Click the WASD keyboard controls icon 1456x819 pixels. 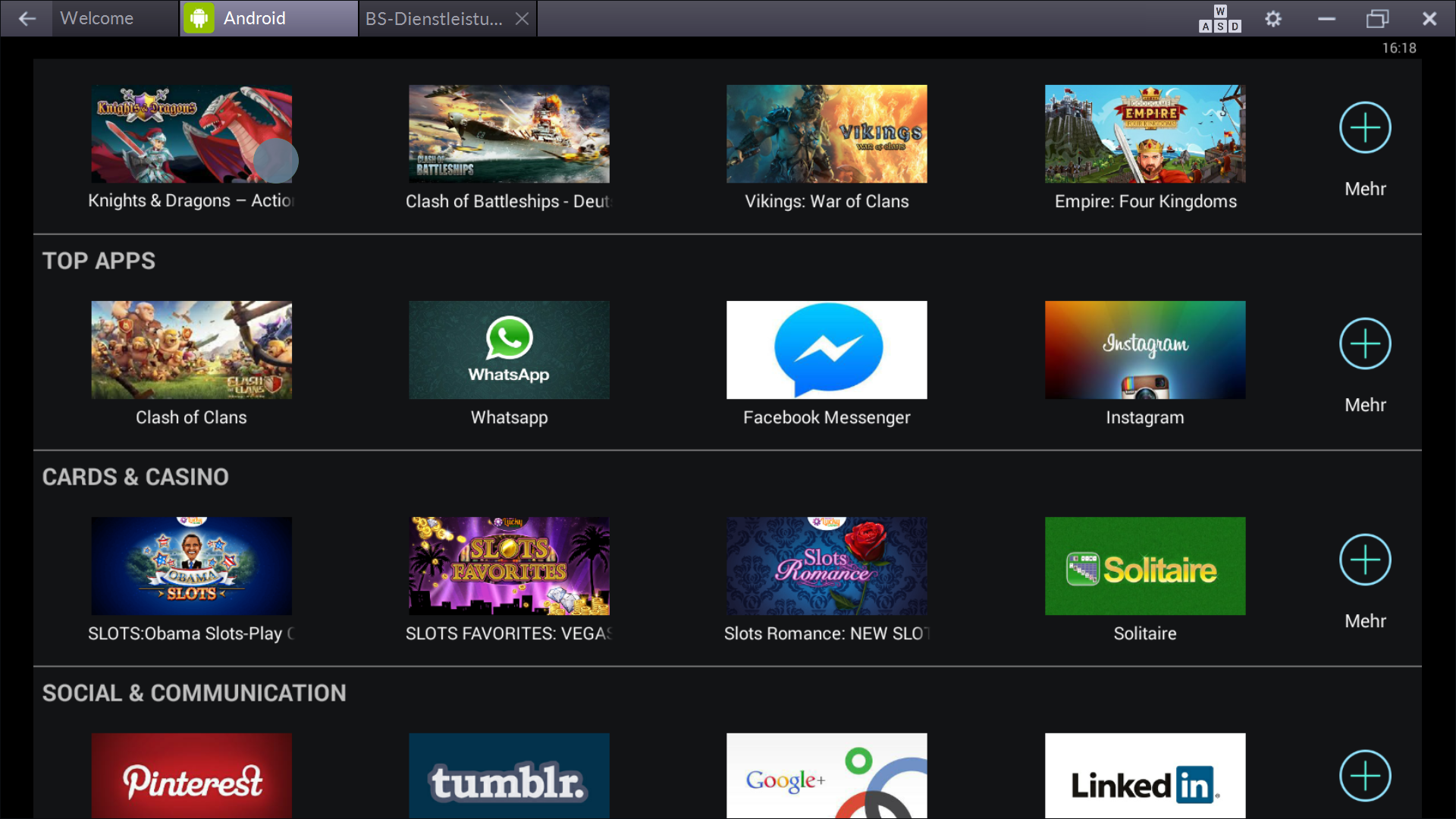1219,19
